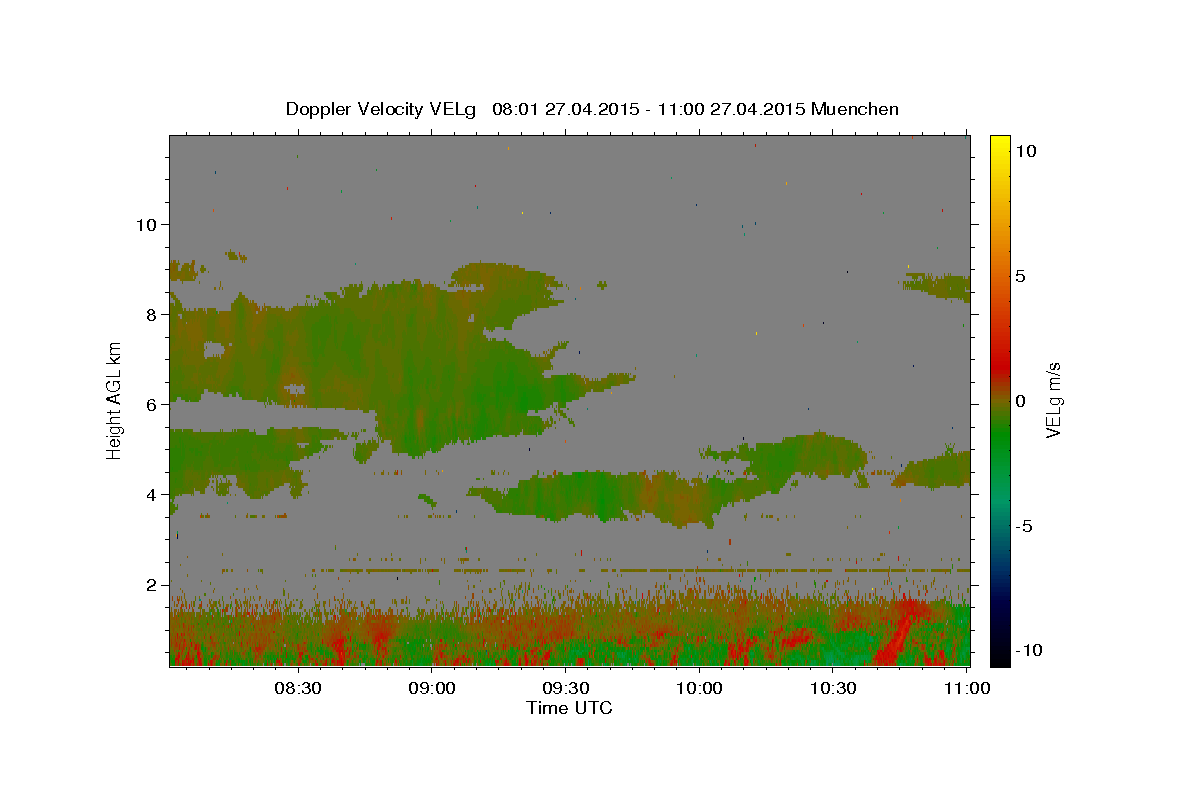Click the black bottom end of the colorbar
The height and width of the screenshot is (800, 1200).
click(x=999, y=652)
